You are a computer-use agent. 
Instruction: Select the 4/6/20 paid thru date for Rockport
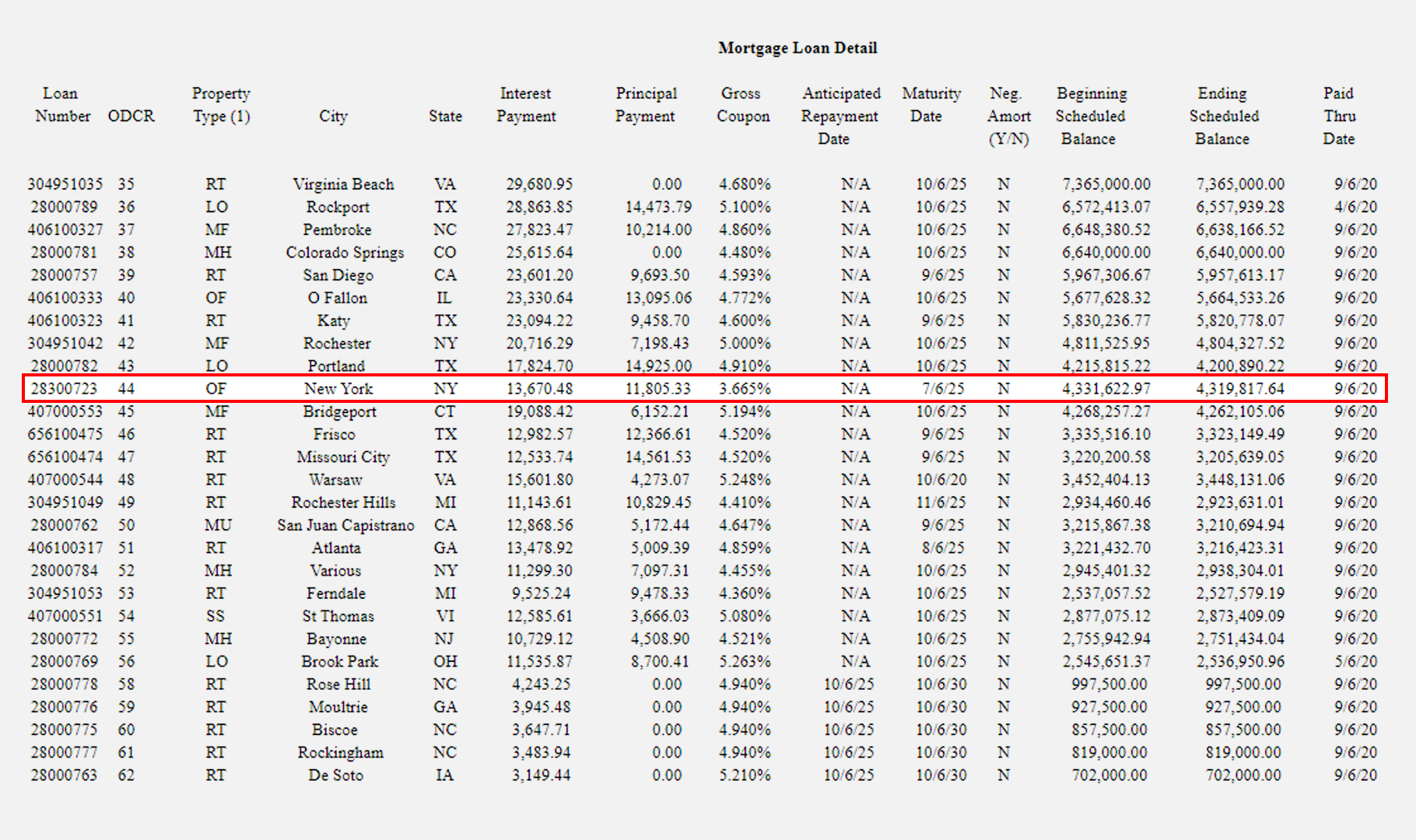click(x=1355, y=207)
